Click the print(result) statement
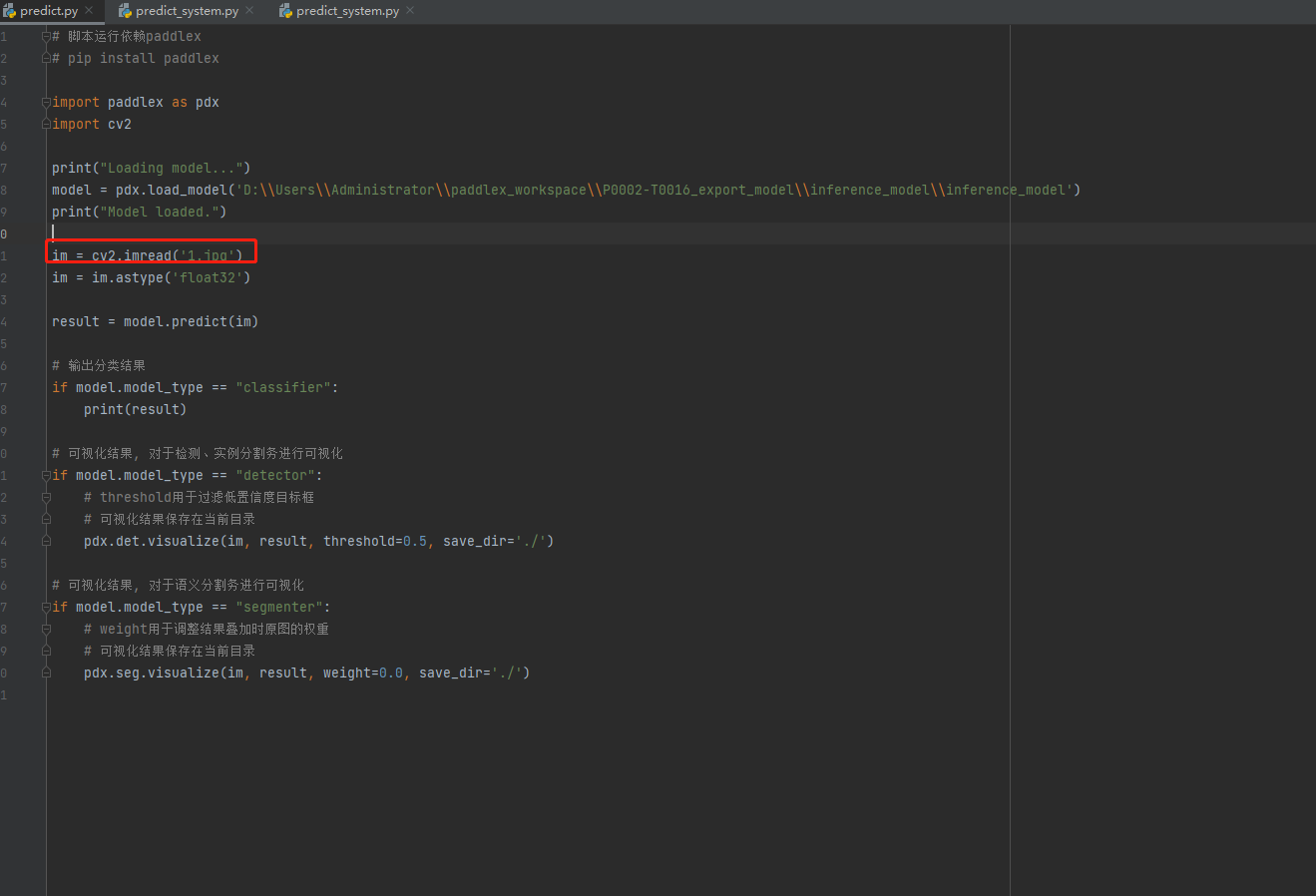 point(135,409)
